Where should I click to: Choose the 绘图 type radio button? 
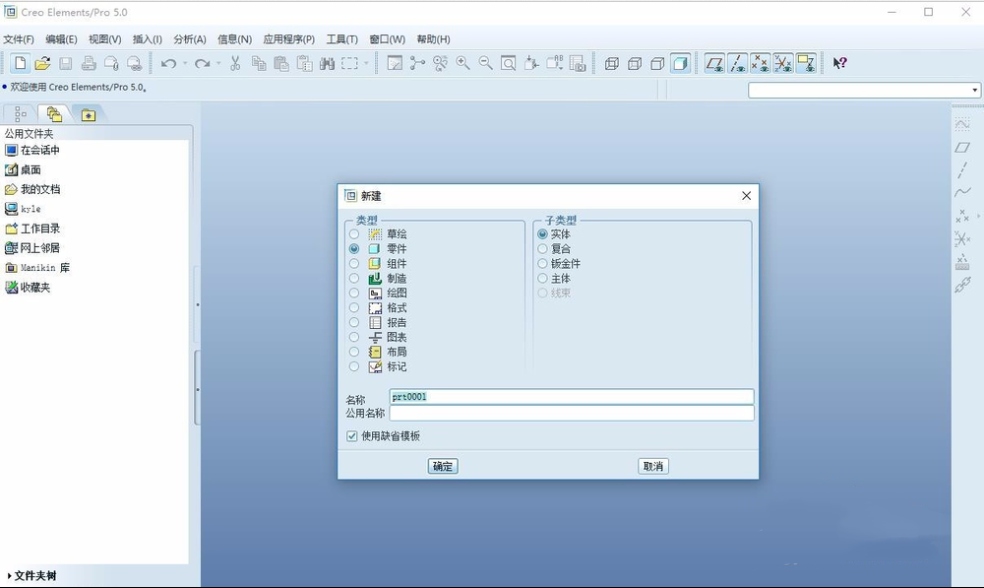(x=354, y=293)
